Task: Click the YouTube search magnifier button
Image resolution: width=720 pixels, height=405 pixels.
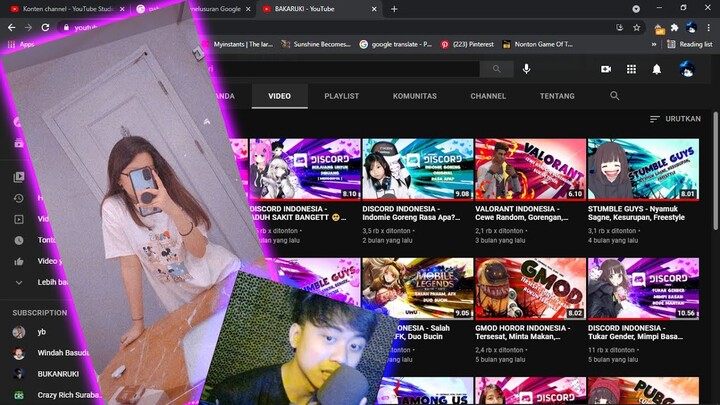Action: pos(495,69)
